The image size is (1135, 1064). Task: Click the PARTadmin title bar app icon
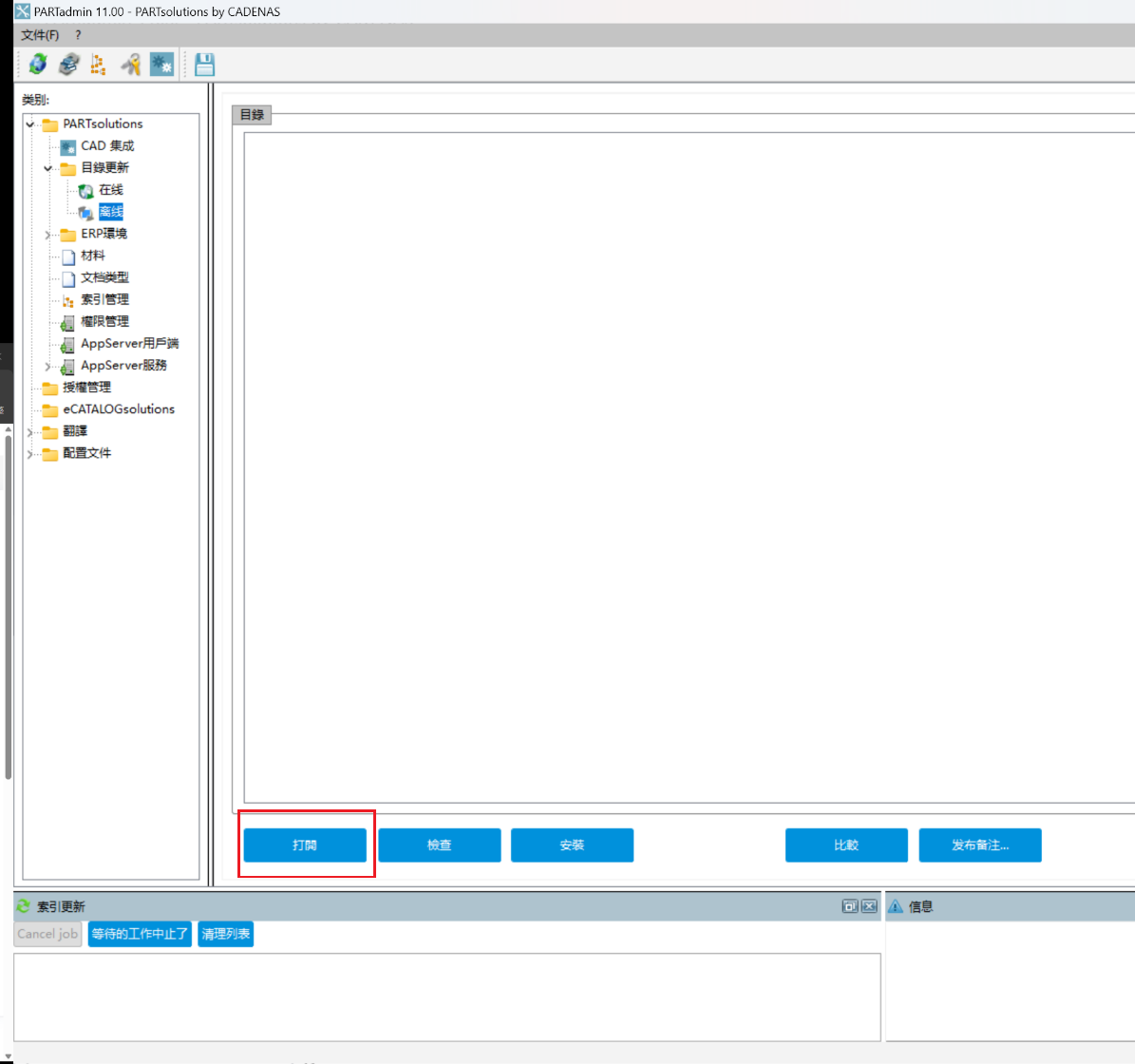[23, 10]
